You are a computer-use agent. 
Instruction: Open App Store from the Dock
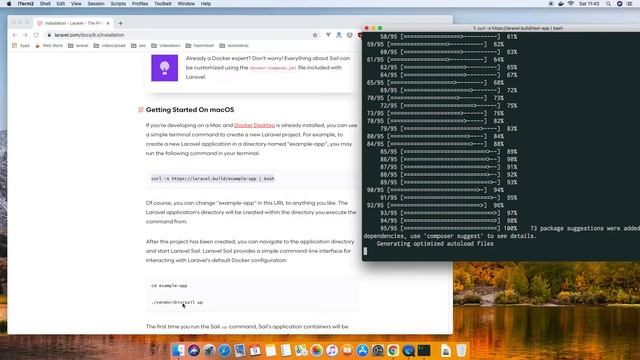362,350
